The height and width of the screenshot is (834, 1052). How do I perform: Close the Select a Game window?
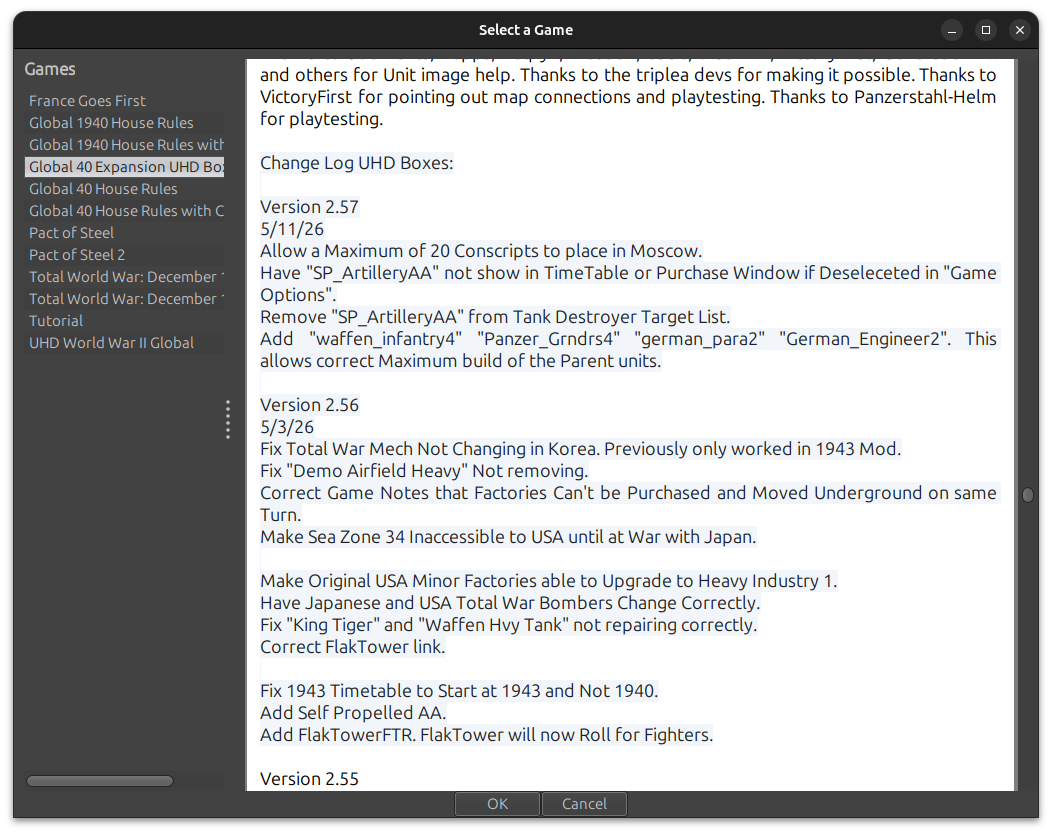tap(1020, 30)
